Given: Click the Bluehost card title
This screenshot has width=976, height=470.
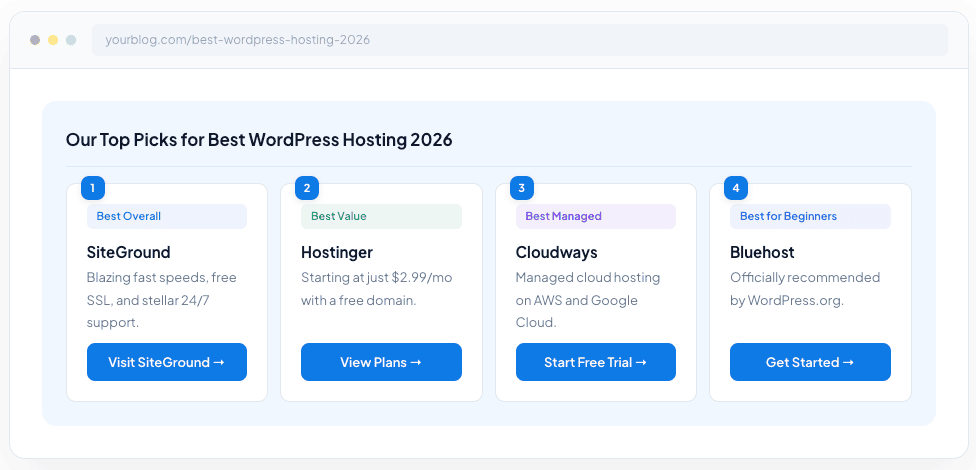Looking at the screenshot, I should tap(762, 252).
